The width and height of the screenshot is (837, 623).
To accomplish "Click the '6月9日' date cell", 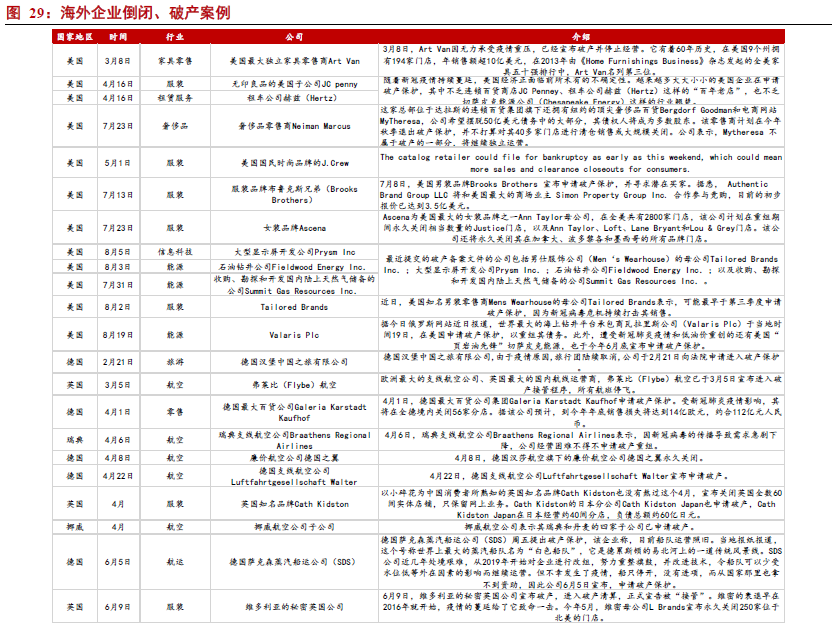I will (x=118, y=607).
